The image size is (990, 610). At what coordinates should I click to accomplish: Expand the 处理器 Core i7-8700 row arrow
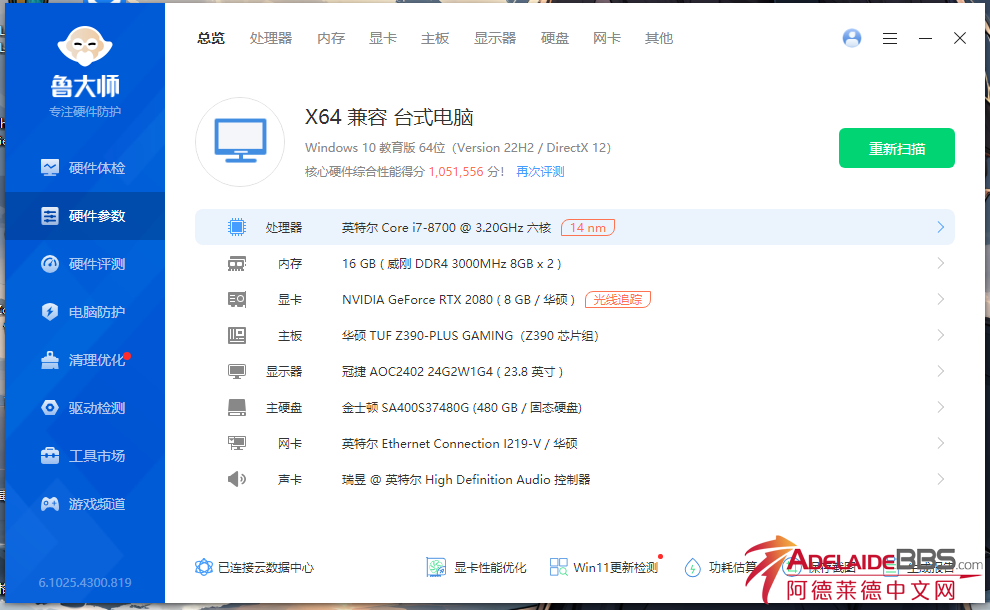[940, 227]
